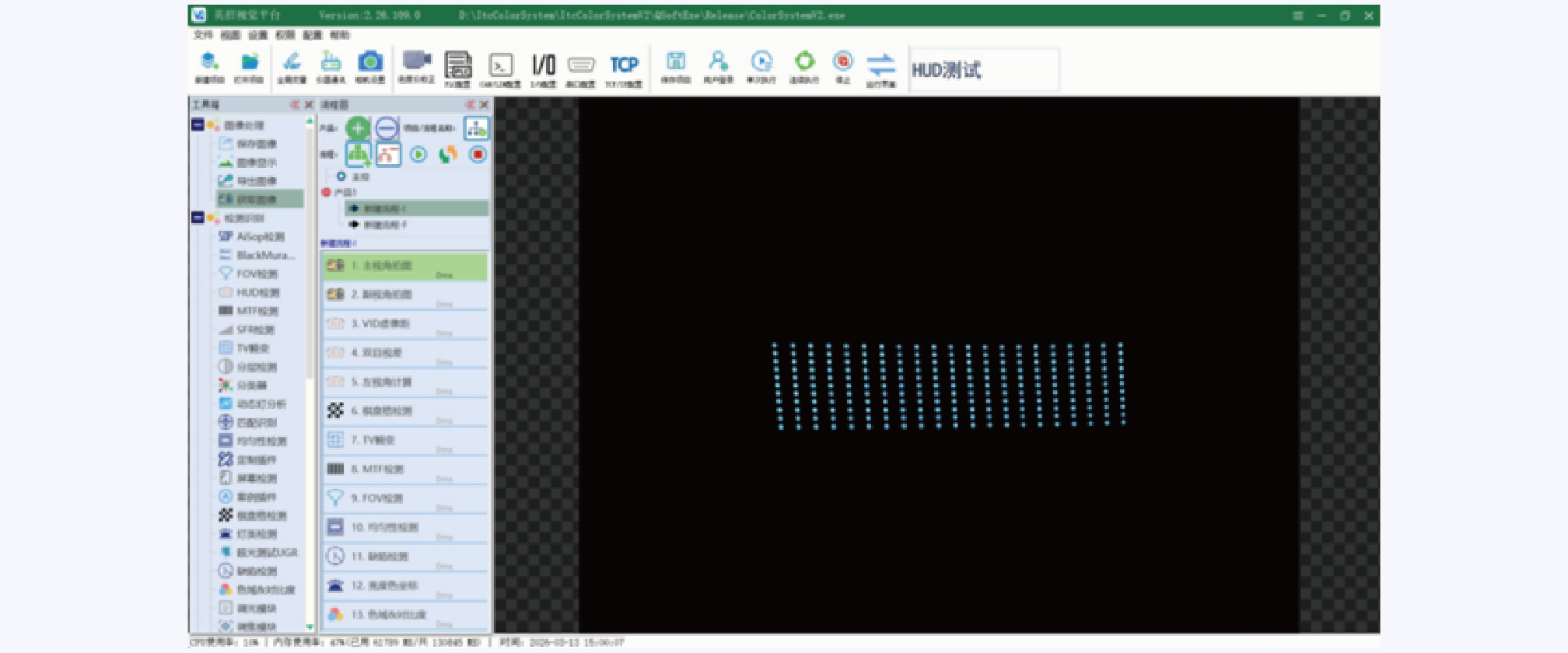Viewport: 1568px width, 653px height.
Task: Open the 配置 menu in menu bar
Action: tap(313, 35)
